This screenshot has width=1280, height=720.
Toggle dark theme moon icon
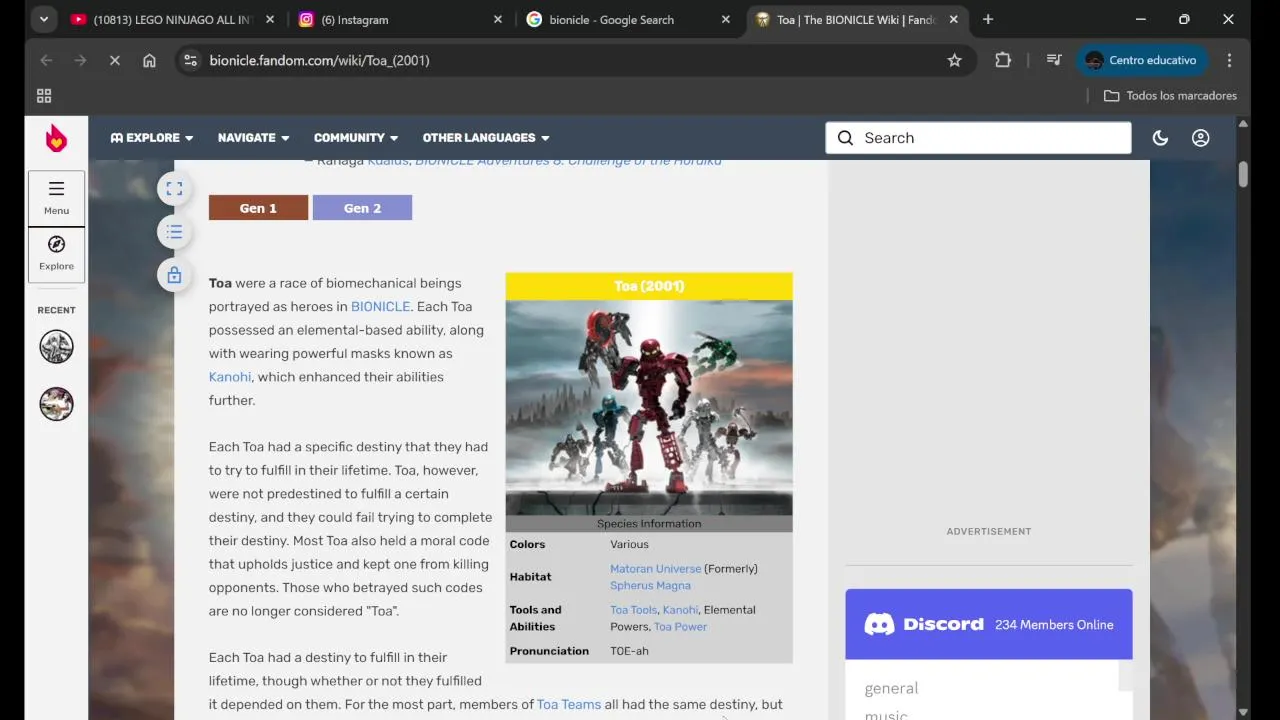coord(1160,138)
